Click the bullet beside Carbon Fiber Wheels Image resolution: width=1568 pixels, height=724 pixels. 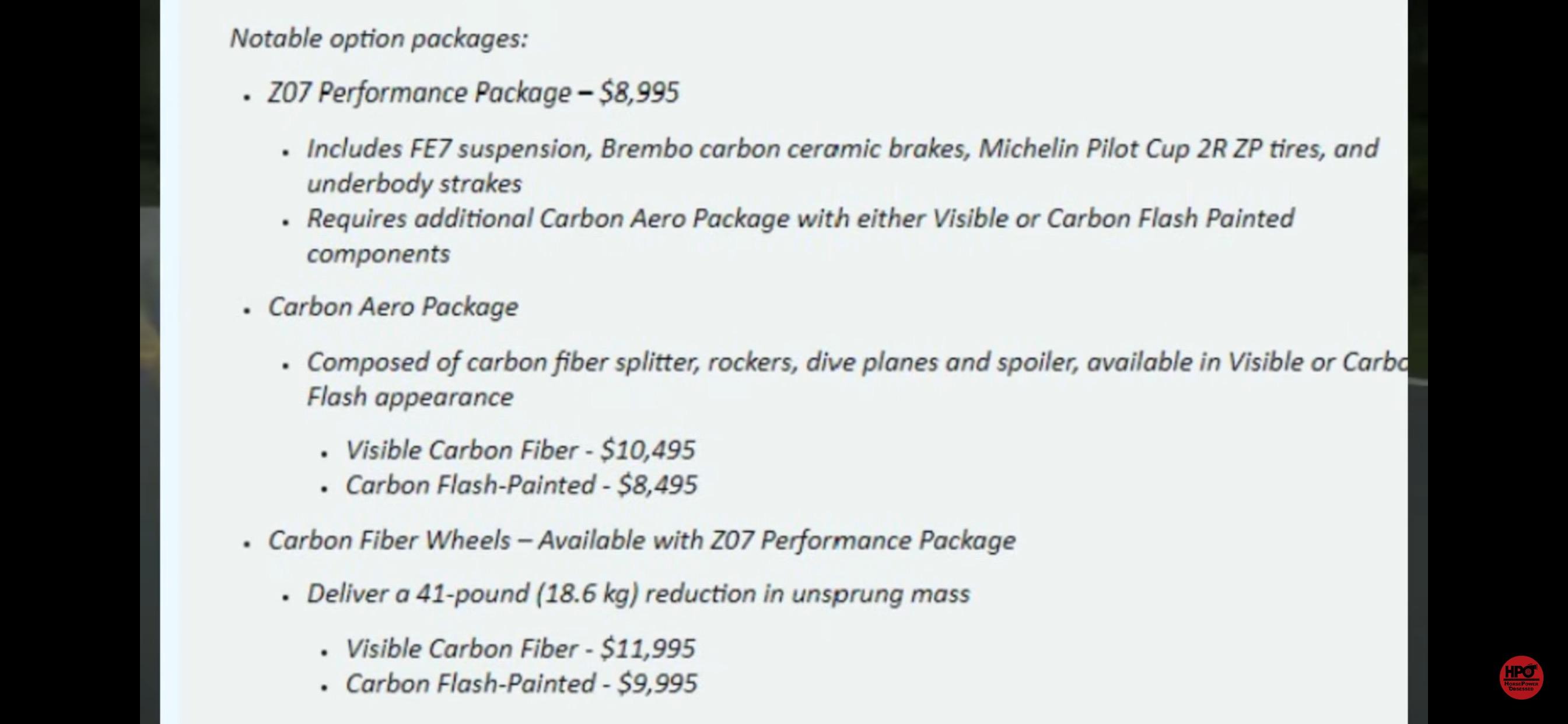point(247,545)
